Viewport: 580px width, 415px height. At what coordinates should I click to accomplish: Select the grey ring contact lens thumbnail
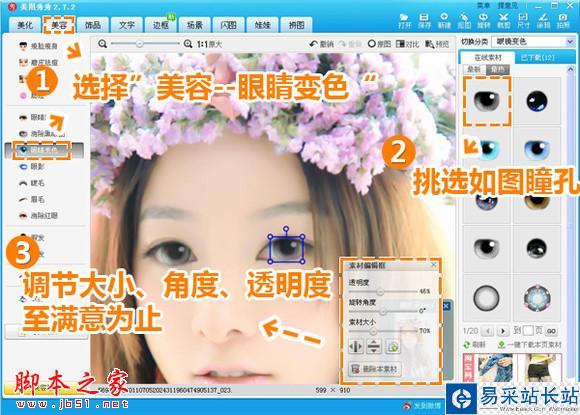click(x=486, y=298)
